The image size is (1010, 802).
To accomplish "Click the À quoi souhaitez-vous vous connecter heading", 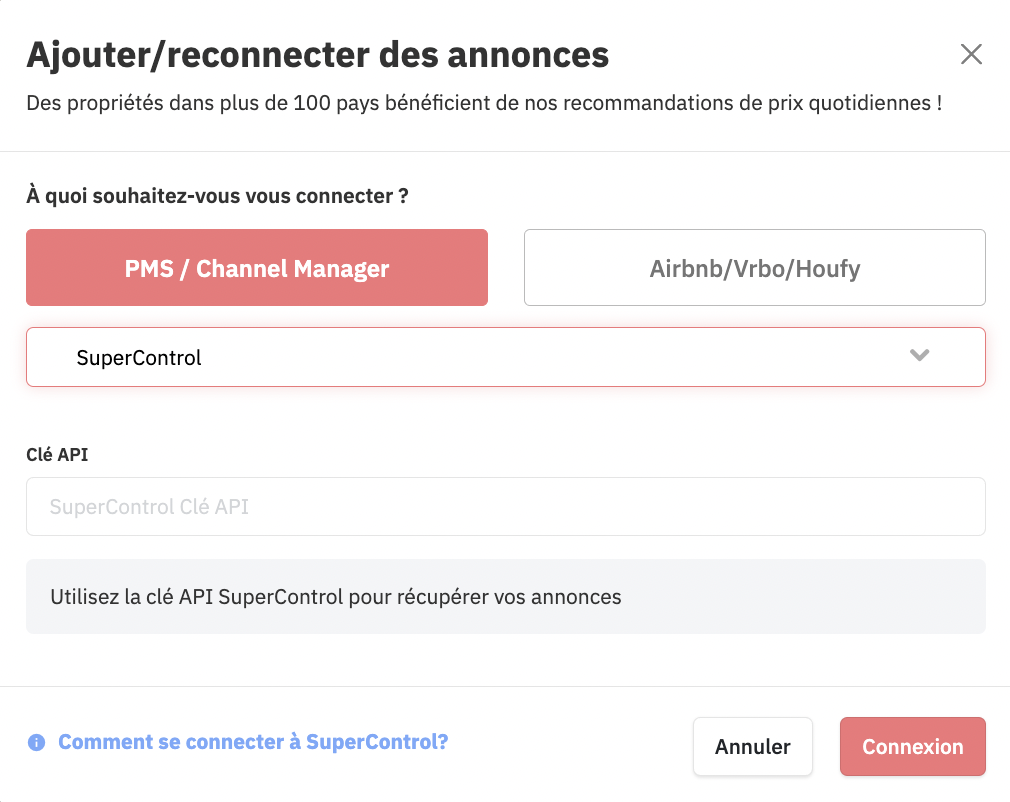I will coord(217,196).
